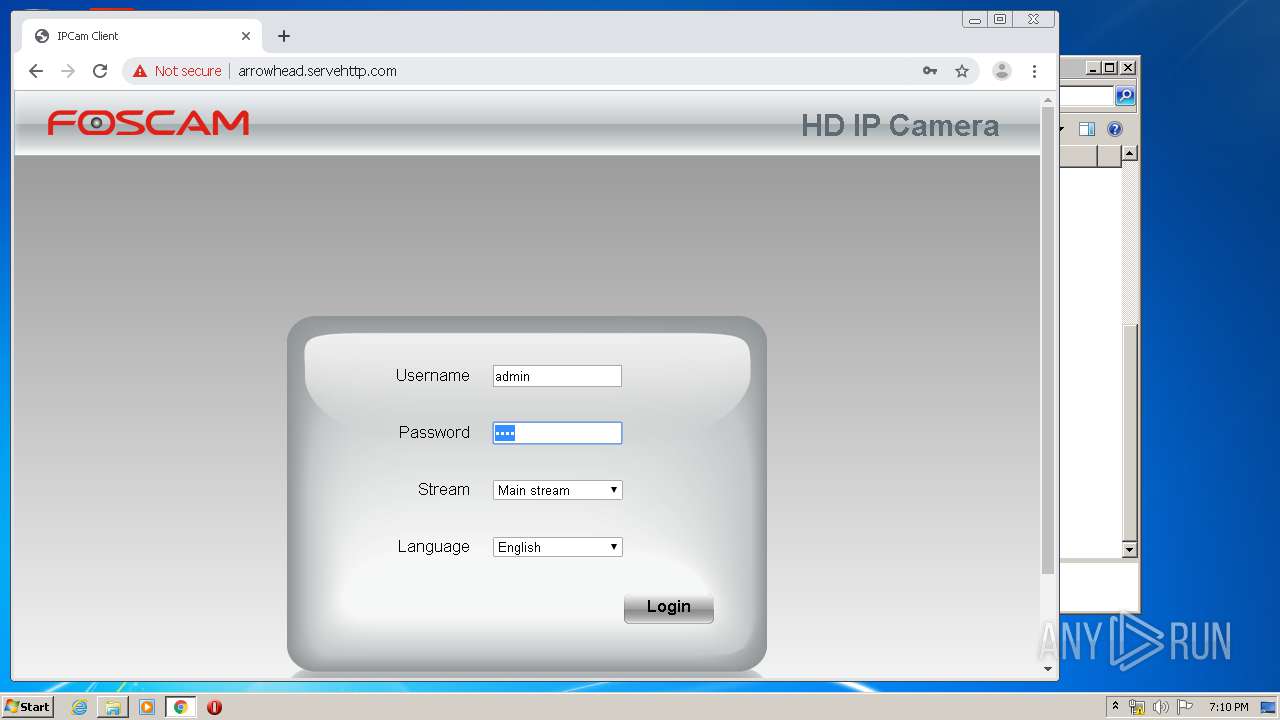Click the Password input field
This screenshot has width=1280, height=720.
[557, 433]
